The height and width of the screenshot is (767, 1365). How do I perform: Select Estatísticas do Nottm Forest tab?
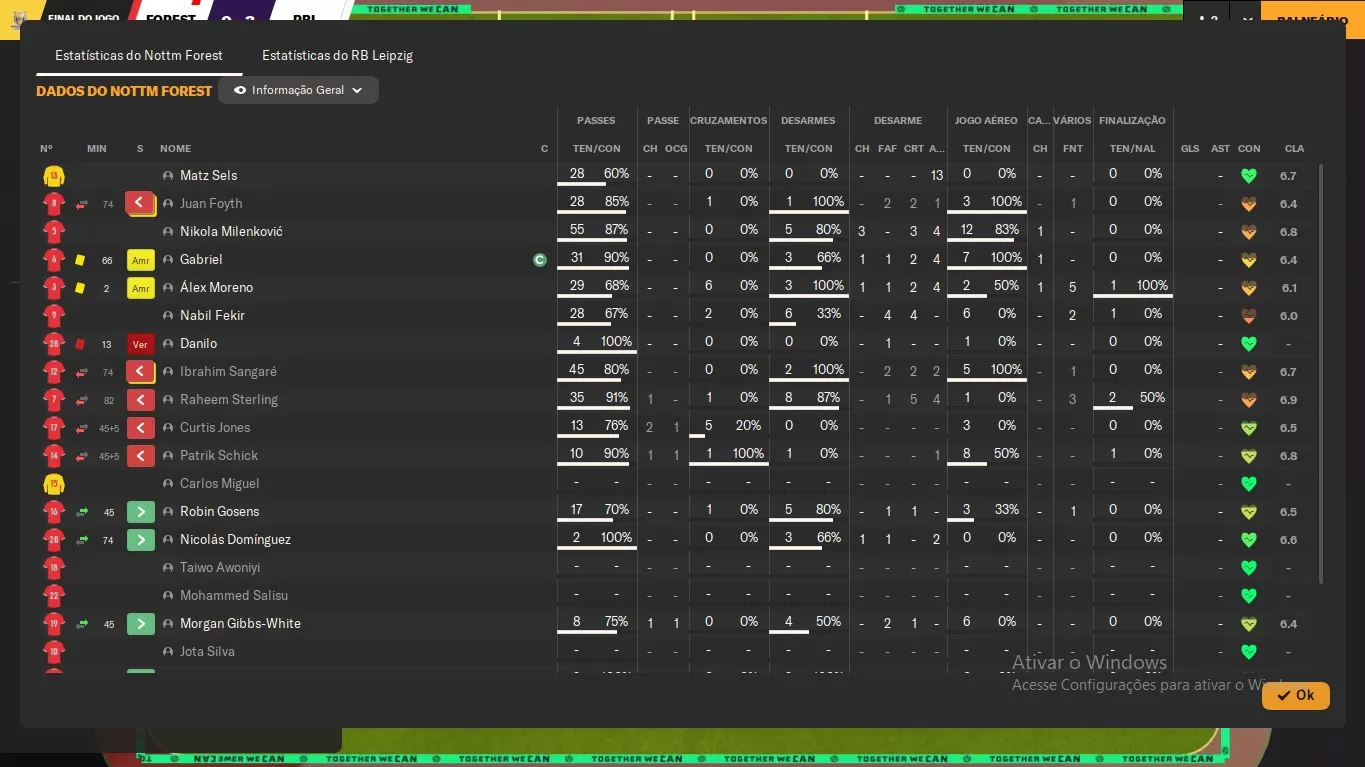tap(139, 55)
